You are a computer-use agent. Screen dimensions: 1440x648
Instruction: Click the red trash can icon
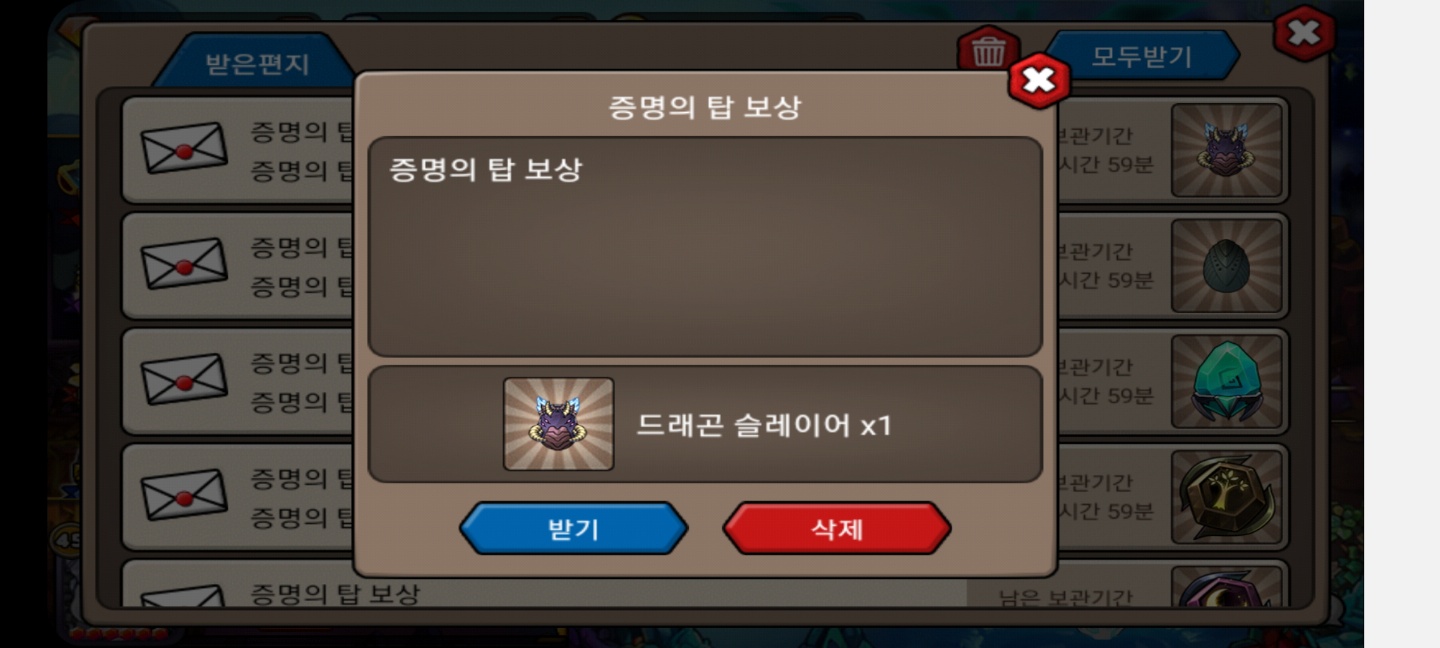988,50
